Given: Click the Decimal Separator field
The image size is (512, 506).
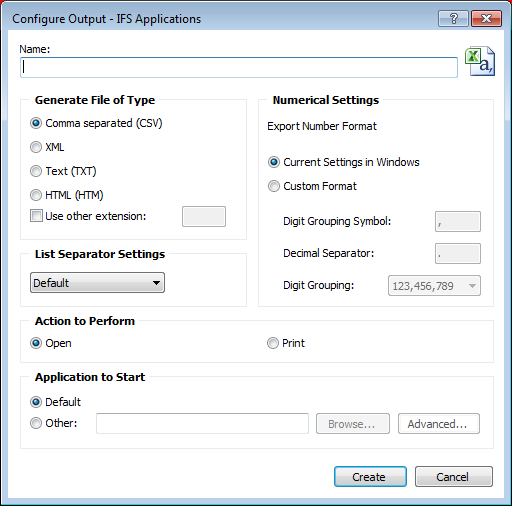Looking at the screenshot, I should tap(458, 253).
